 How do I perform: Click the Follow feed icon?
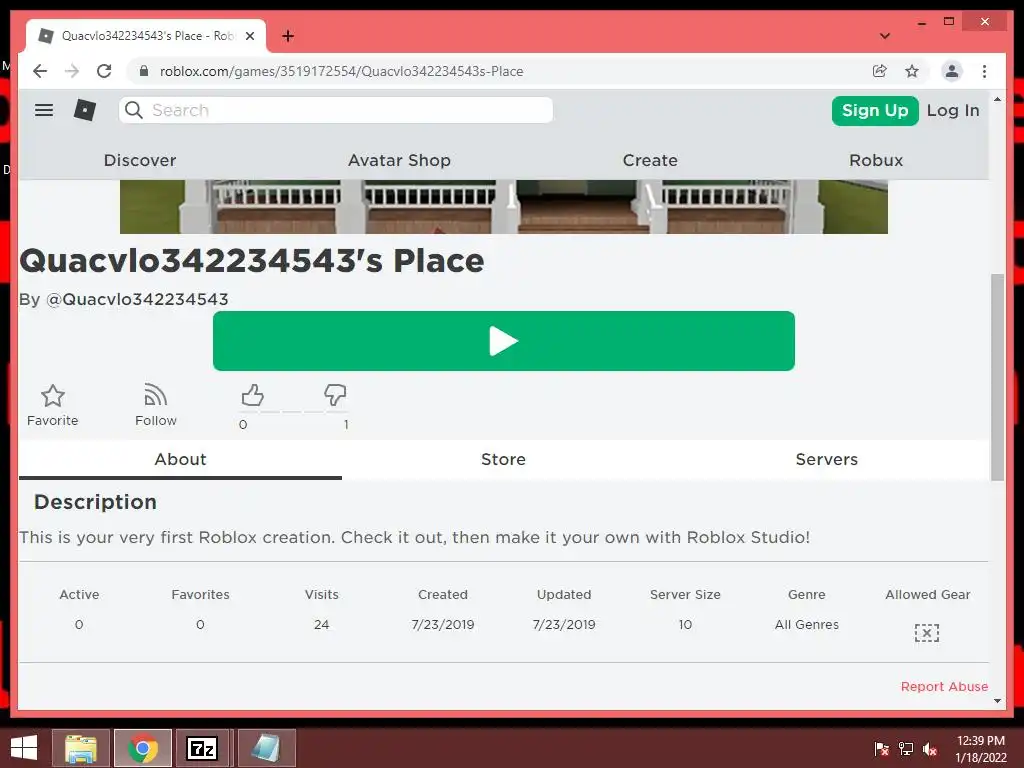point(155,395)
